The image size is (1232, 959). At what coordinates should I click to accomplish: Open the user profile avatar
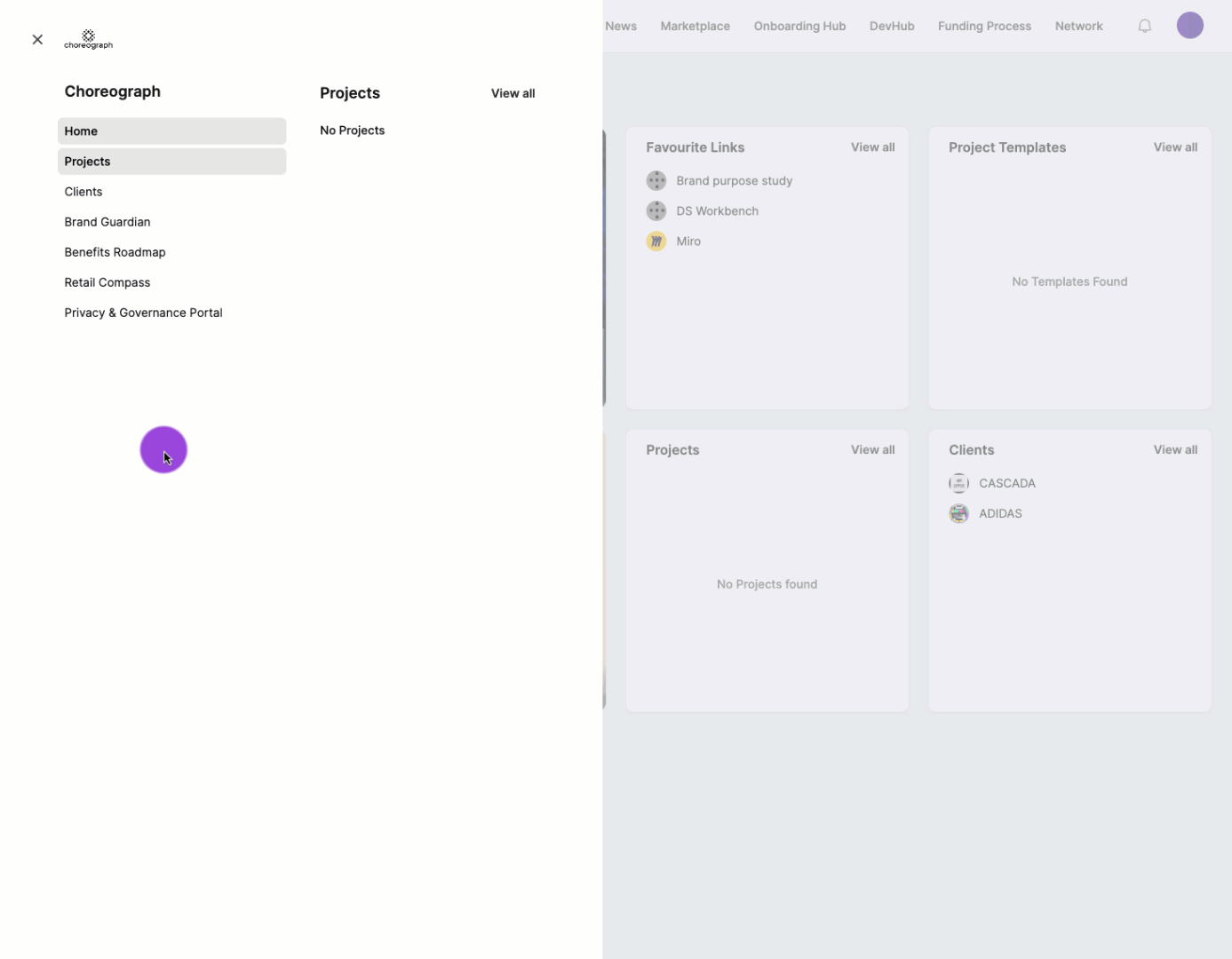click(1189, 26)
